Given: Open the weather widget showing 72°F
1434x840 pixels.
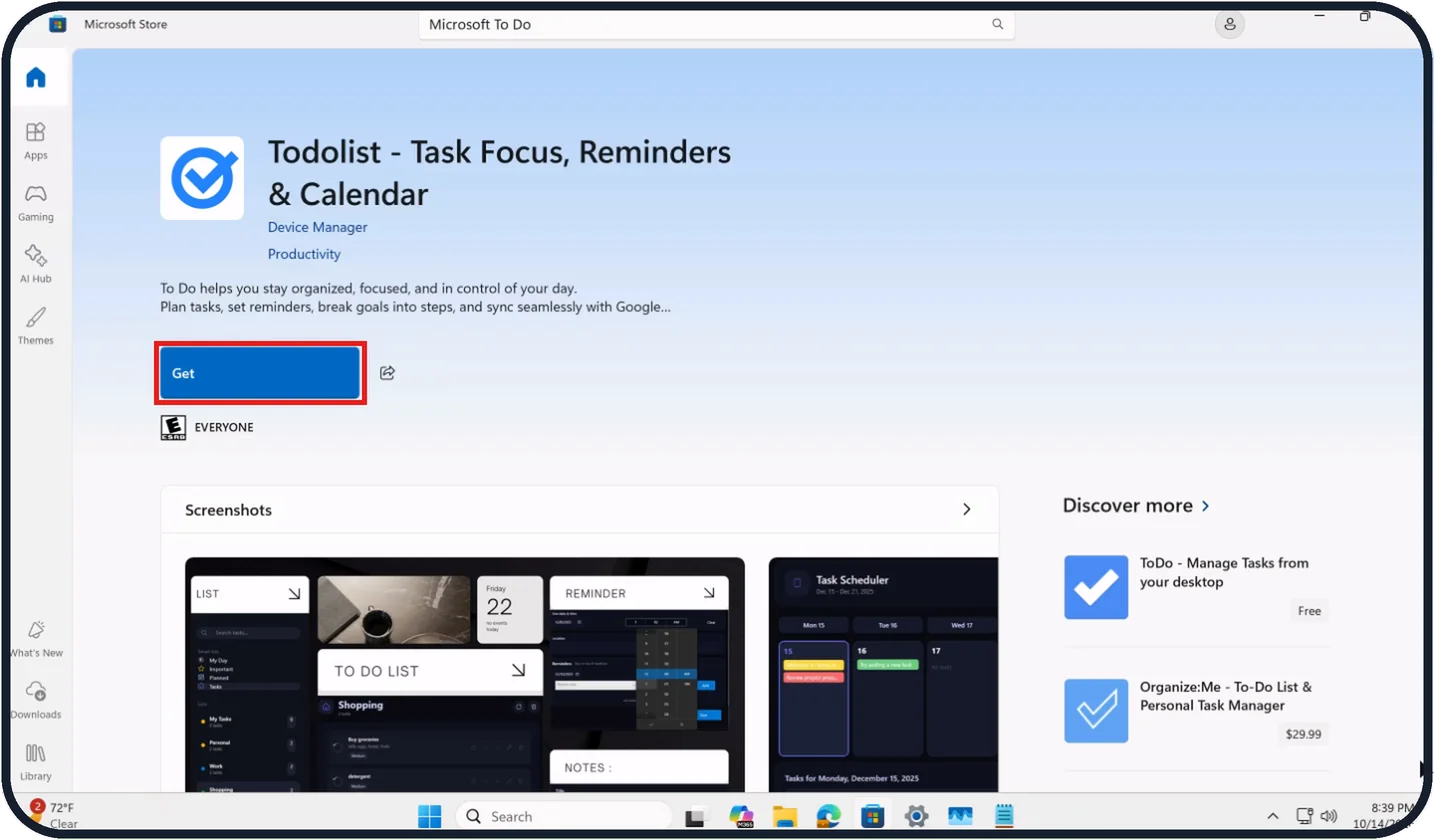Looking at the screenshot, I should (54, 815).
